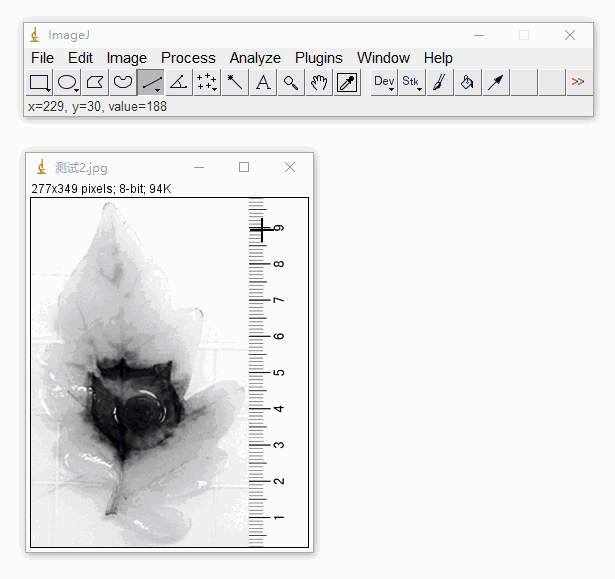Click the microscope icon of 测试2.jpg window
This screenshot has height=579, width=615.
pos(42,167)
